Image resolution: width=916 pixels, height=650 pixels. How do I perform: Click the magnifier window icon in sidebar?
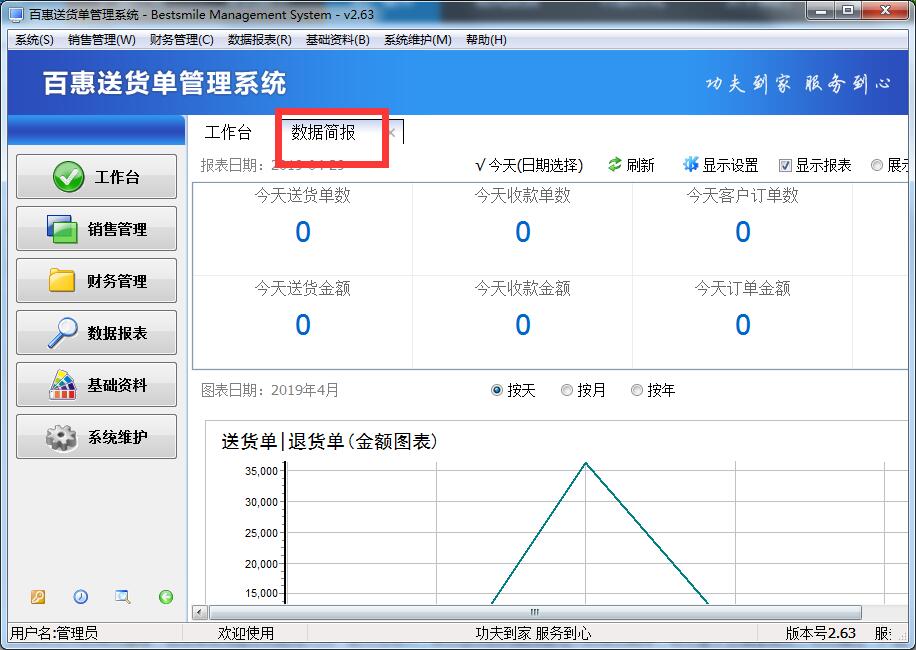123,597
